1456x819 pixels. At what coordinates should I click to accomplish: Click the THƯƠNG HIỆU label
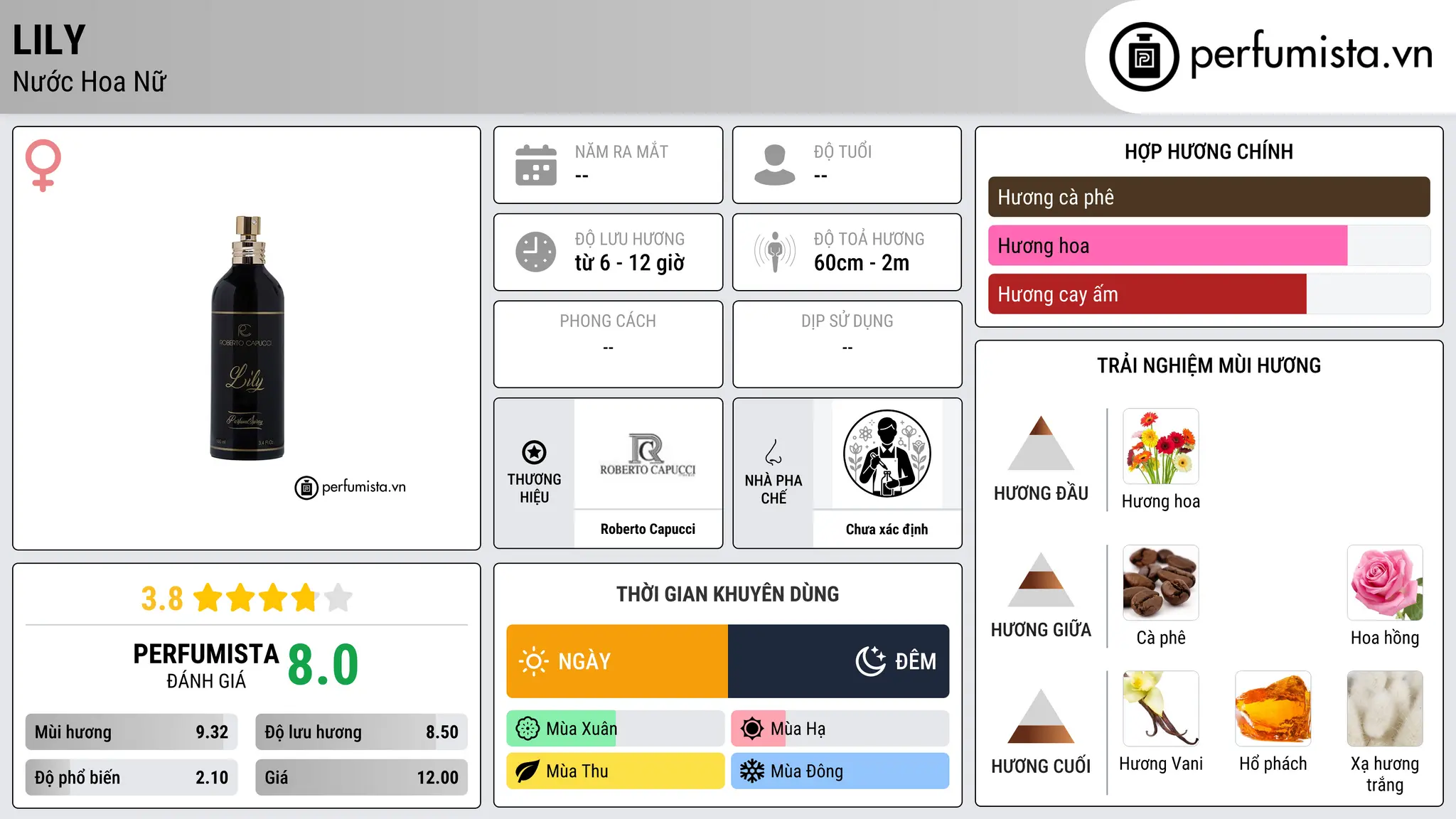(534, 488)
